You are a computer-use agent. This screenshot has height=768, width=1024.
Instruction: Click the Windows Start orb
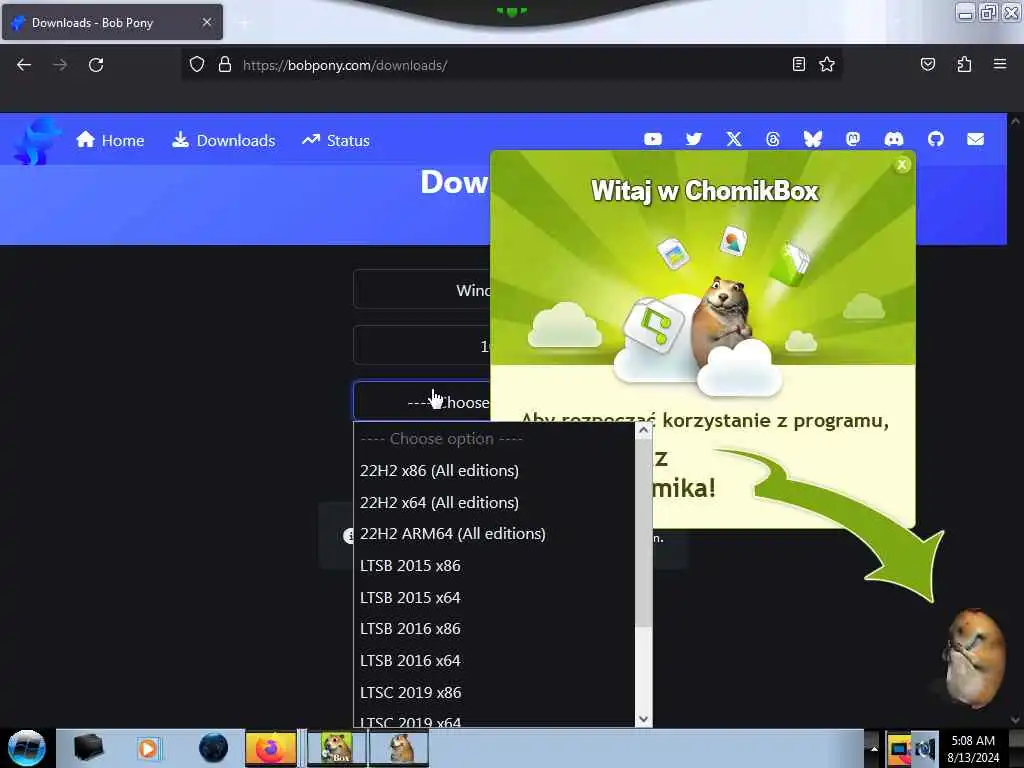pyautogui.click(x=27, y=748)
